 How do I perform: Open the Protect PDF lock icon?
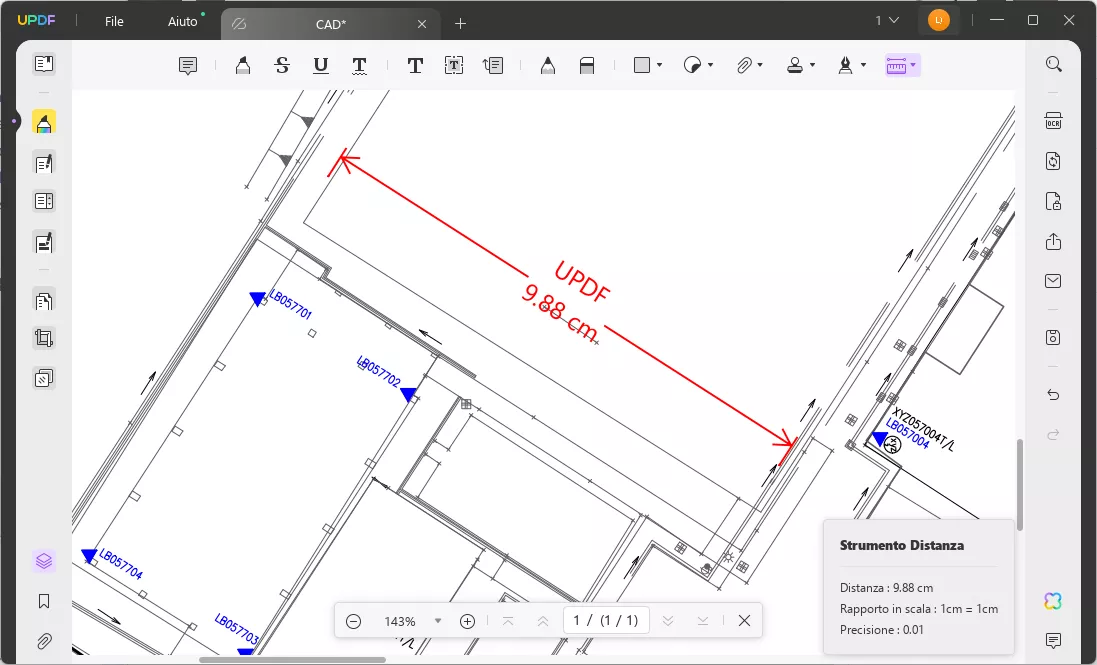(x=1054, y=201)
